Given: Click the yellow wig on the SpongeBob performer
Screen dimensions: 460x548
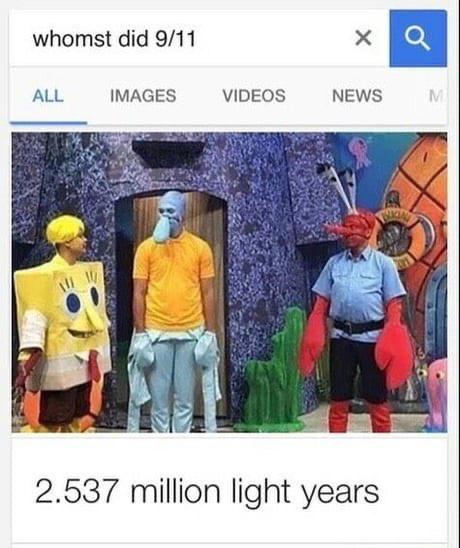Looking at the screenshot, I should point(65,229).
